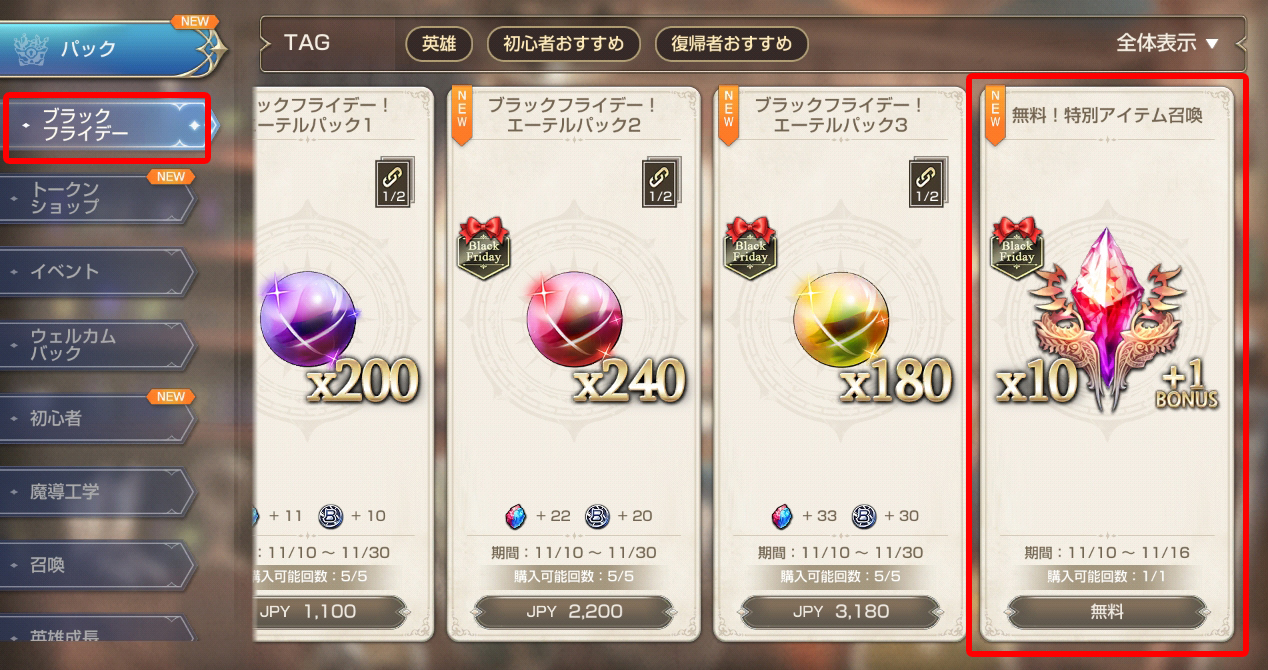
Task: Claim the free 無料 item summon
Action: [1107, 612]
